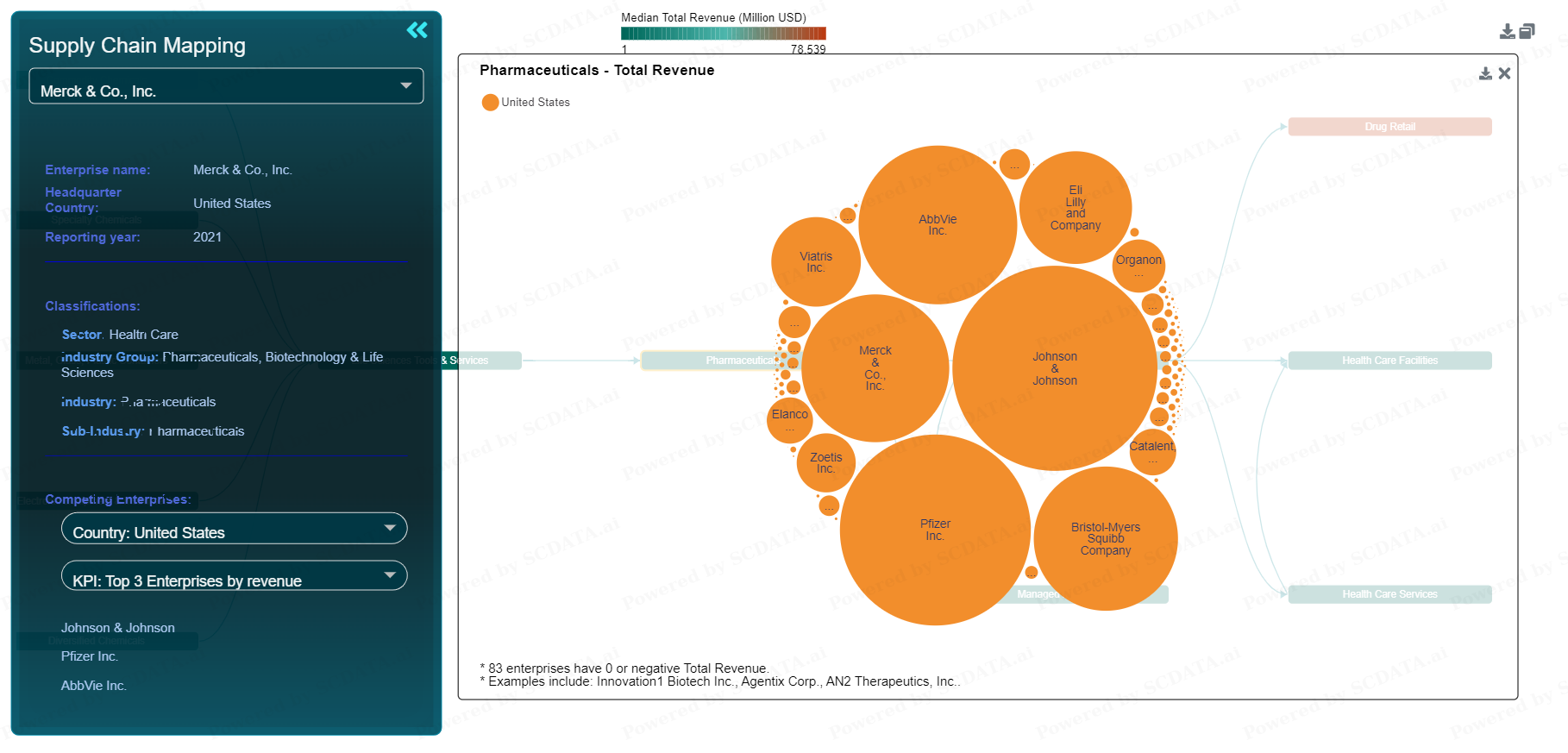Collapse the Supply Chain Mapping panel
The image size is (1568, 753).
coord(417,30)
